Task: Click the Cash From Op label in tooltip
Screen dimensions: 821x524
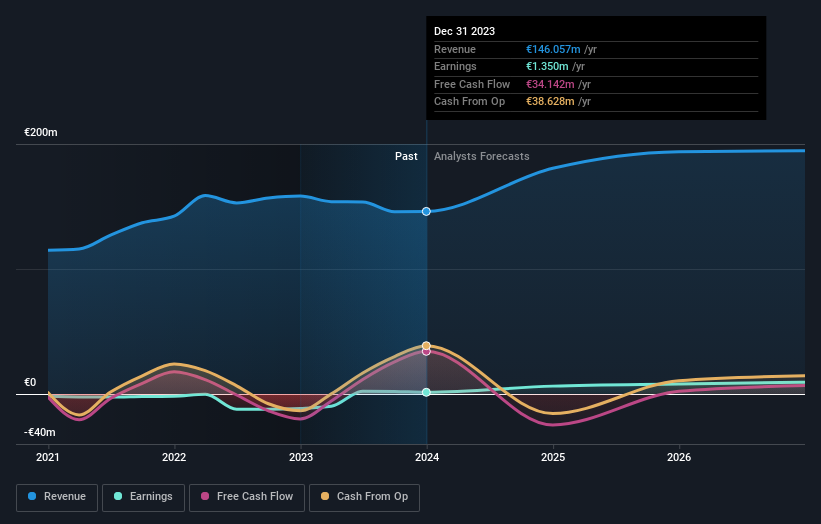Action: [x=470, y=102]
